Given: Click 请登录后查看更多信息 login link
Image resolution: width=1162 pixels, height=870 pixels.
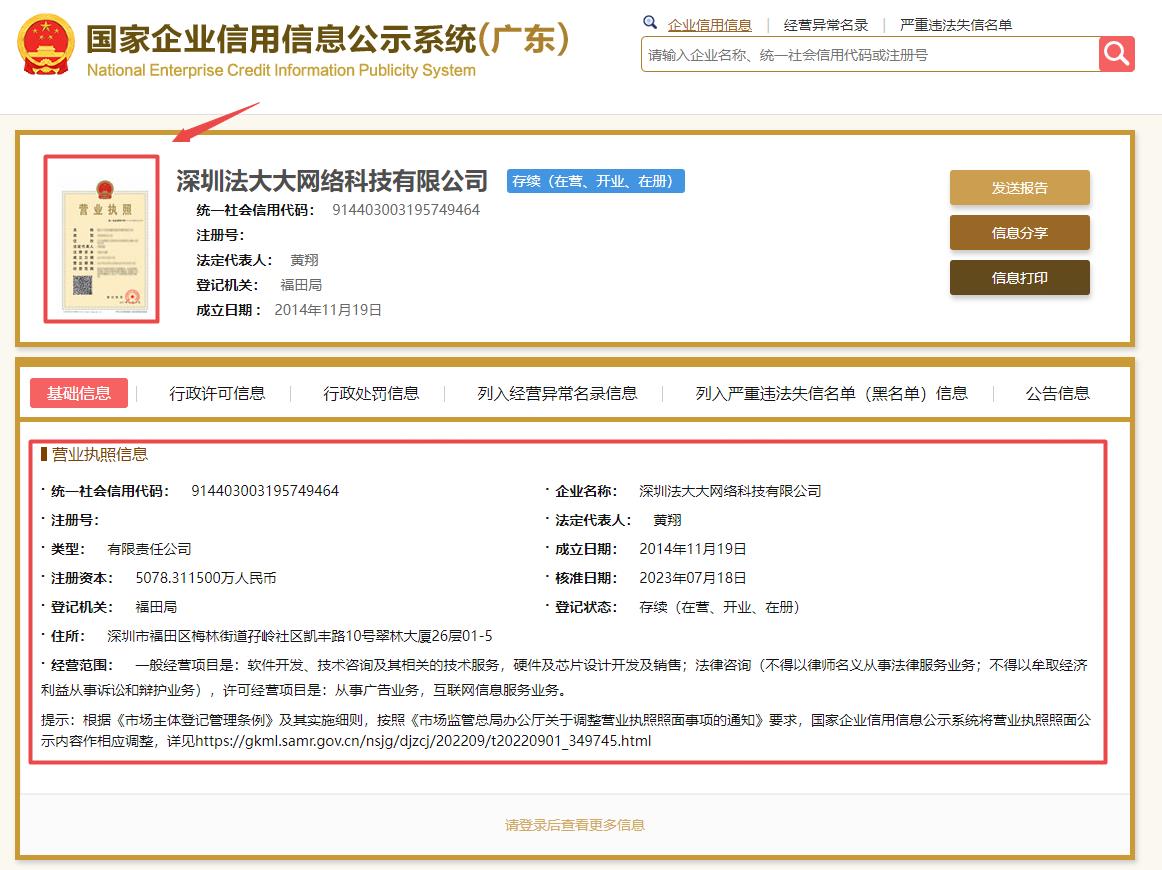Looking at the screenshot, I should click(575, 825).
